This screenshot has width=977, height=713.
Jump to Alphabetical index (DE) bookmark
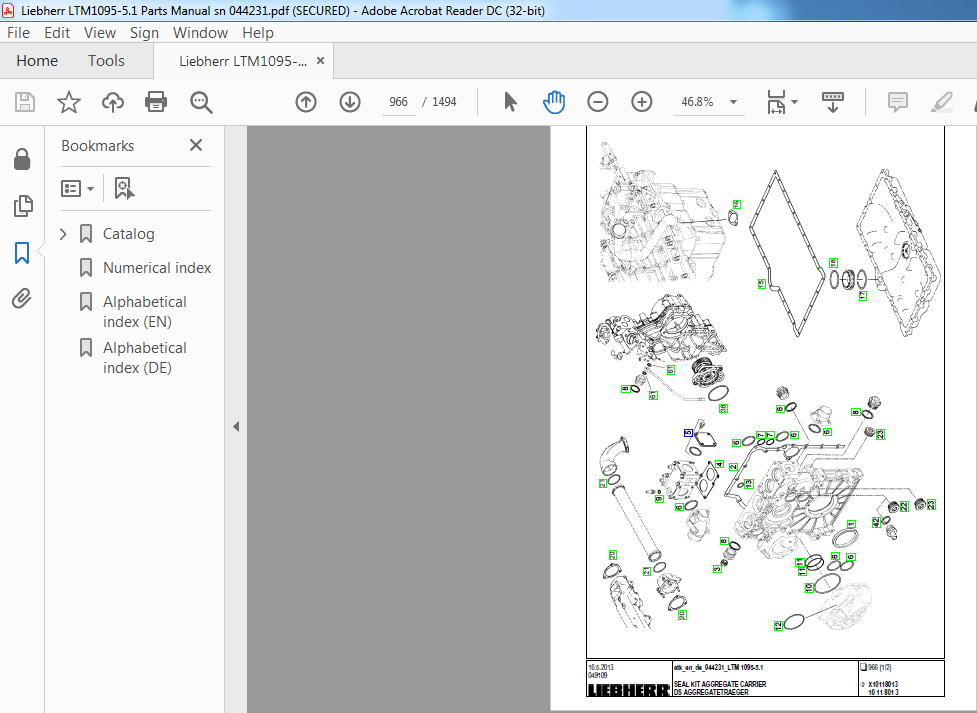click(145, 358)
